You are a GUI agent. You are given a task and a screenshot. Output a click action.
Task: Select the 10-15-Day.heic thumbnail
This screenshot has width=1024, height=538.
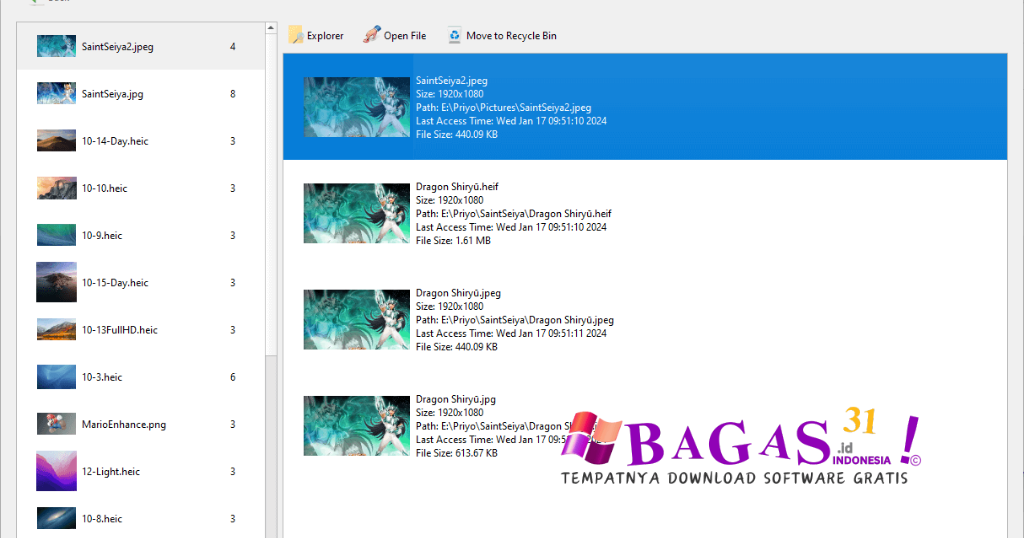coord(56,282)
